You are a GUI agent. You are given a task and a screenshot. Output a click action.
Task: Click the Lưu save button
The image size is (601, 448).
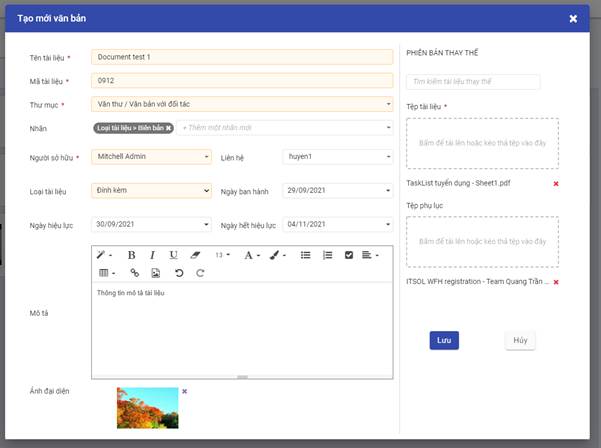pos(444,340)
